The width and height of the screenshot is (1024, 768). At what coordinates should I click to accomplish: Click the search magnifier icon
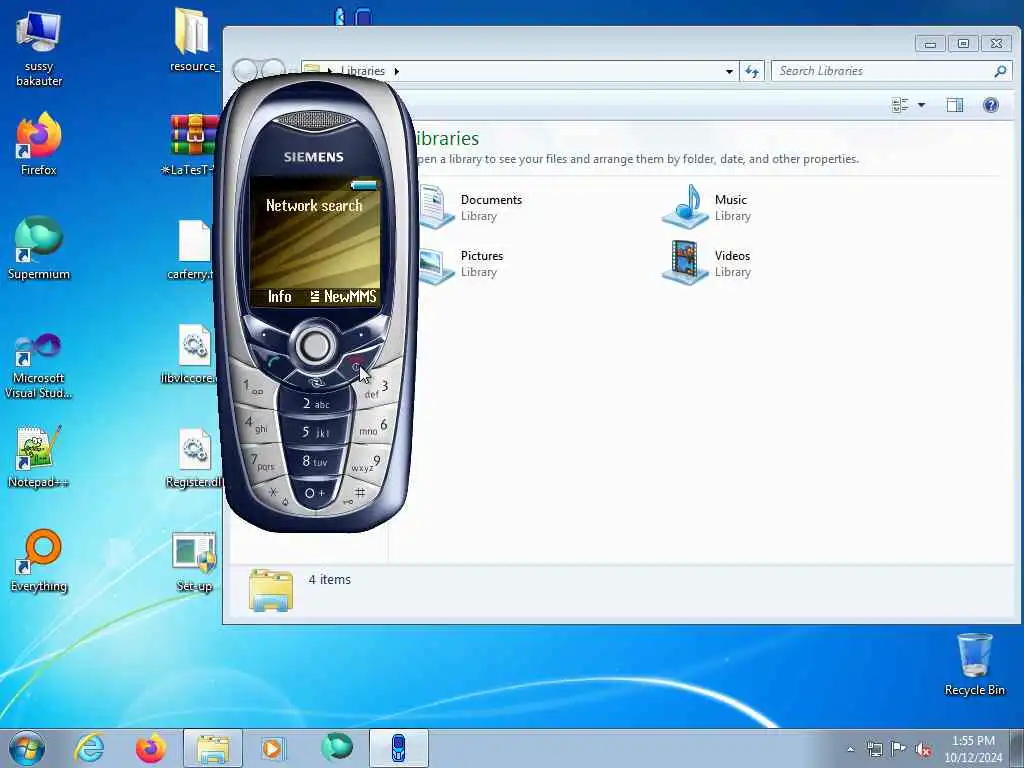1000,71
